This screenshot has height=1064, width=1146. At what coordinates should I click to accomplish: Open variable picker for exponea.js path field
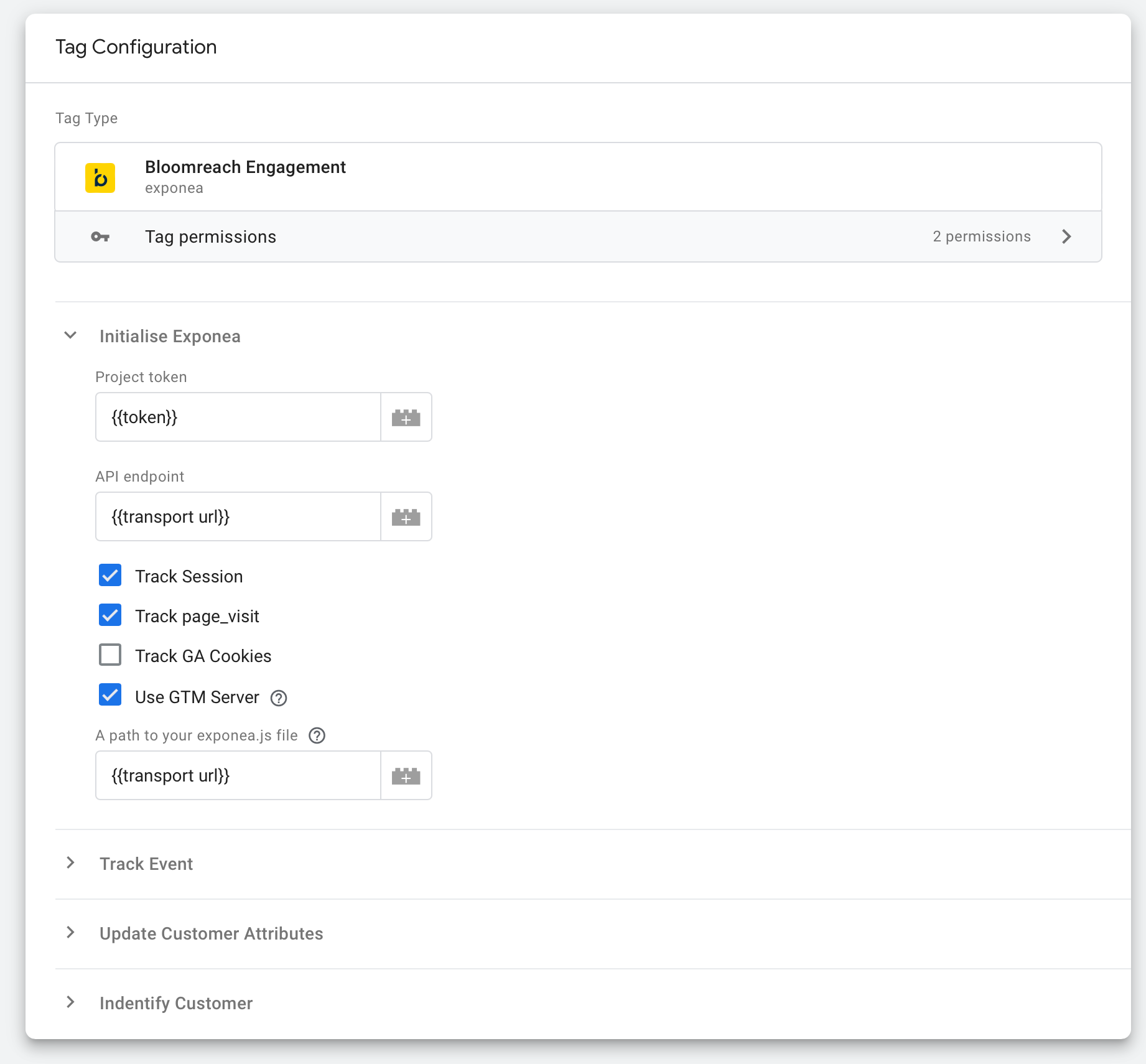pos(406,775)
